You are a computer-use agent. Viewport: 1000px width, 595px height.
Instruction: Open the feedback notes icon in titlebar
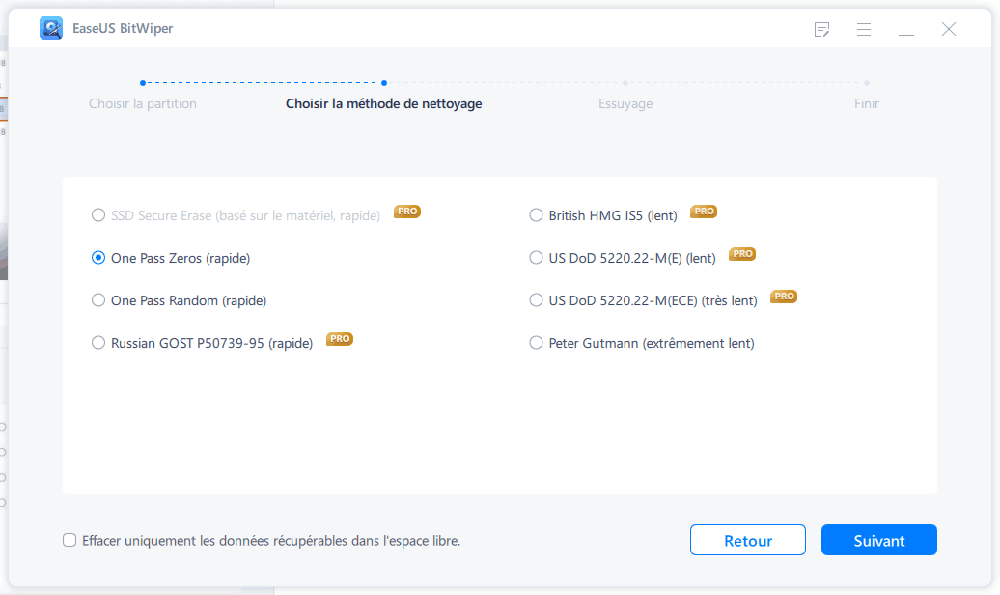coord(822,30)
